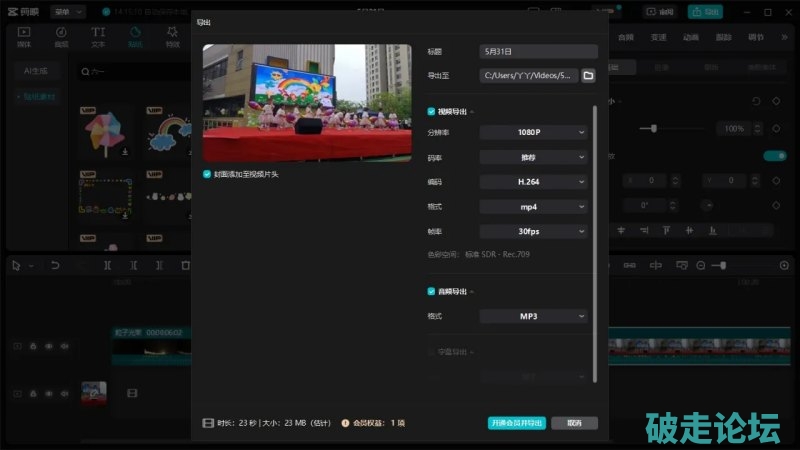
Task: Open the 特效 effects panel icon
Action: (173, 38)
